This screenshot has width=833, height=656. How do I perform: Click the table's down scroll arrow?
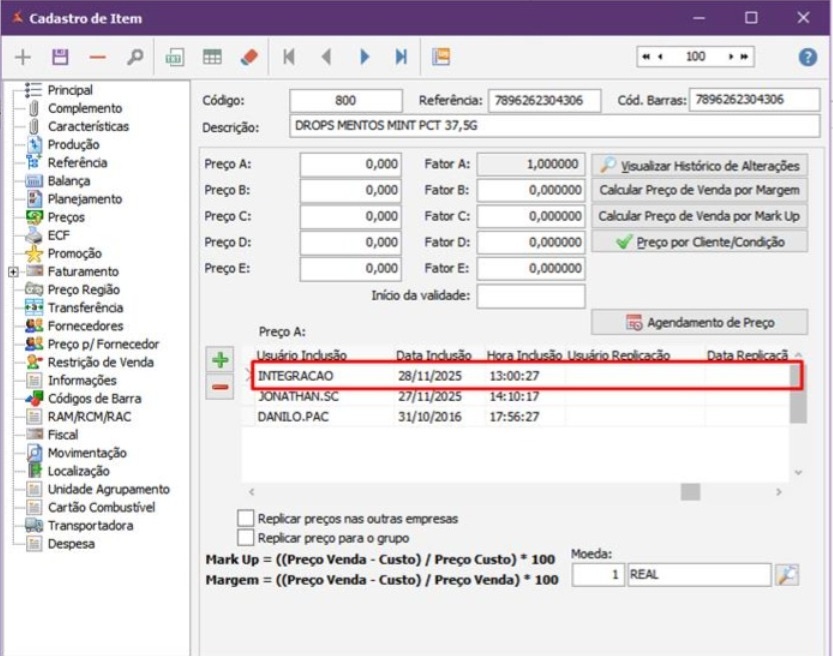[798, 472]
